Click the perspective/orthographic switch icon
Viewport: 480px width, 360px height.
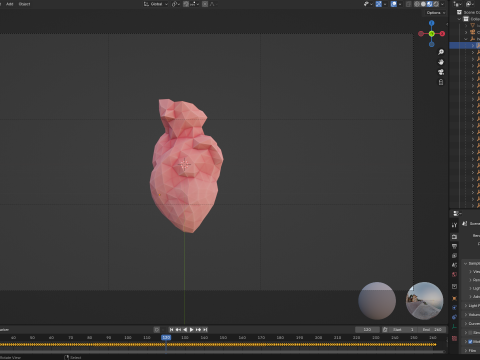[441, 82]
